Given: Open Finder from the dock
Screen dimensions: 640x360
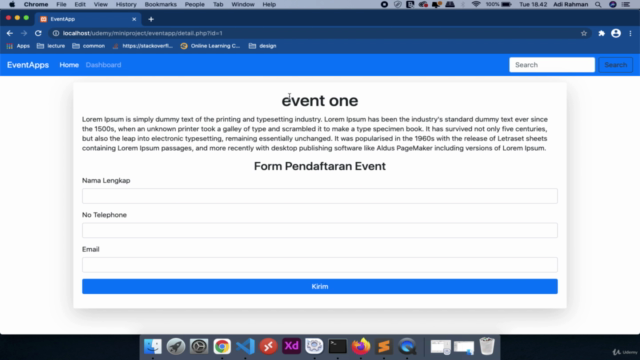Looking at the screenshot, I should tap(153, 347).
